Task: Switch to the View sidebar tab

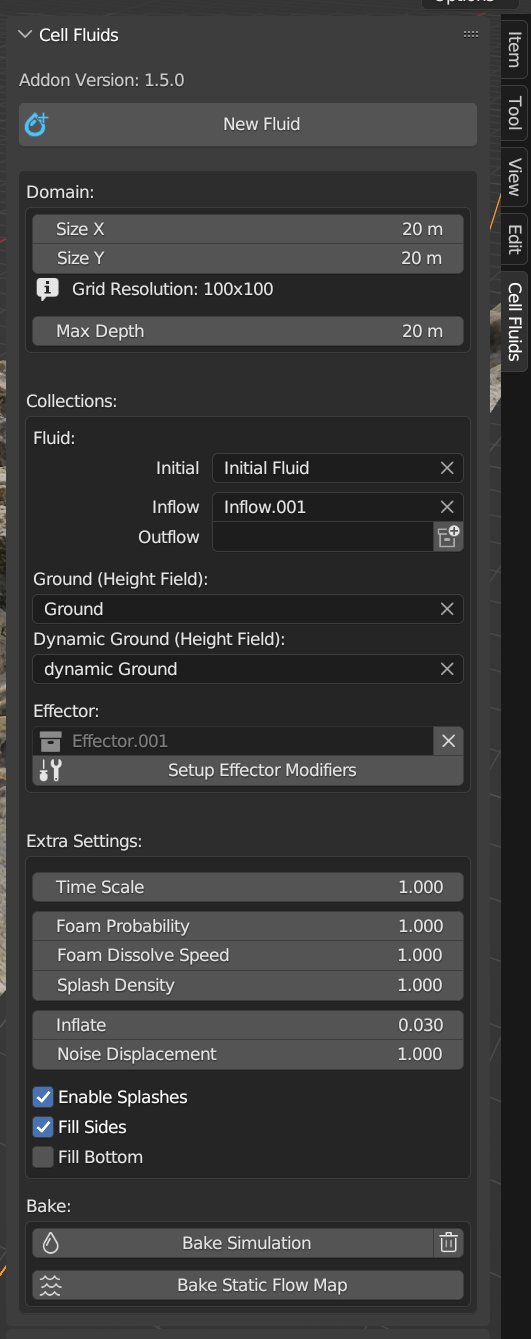Action: coord(514,176)
